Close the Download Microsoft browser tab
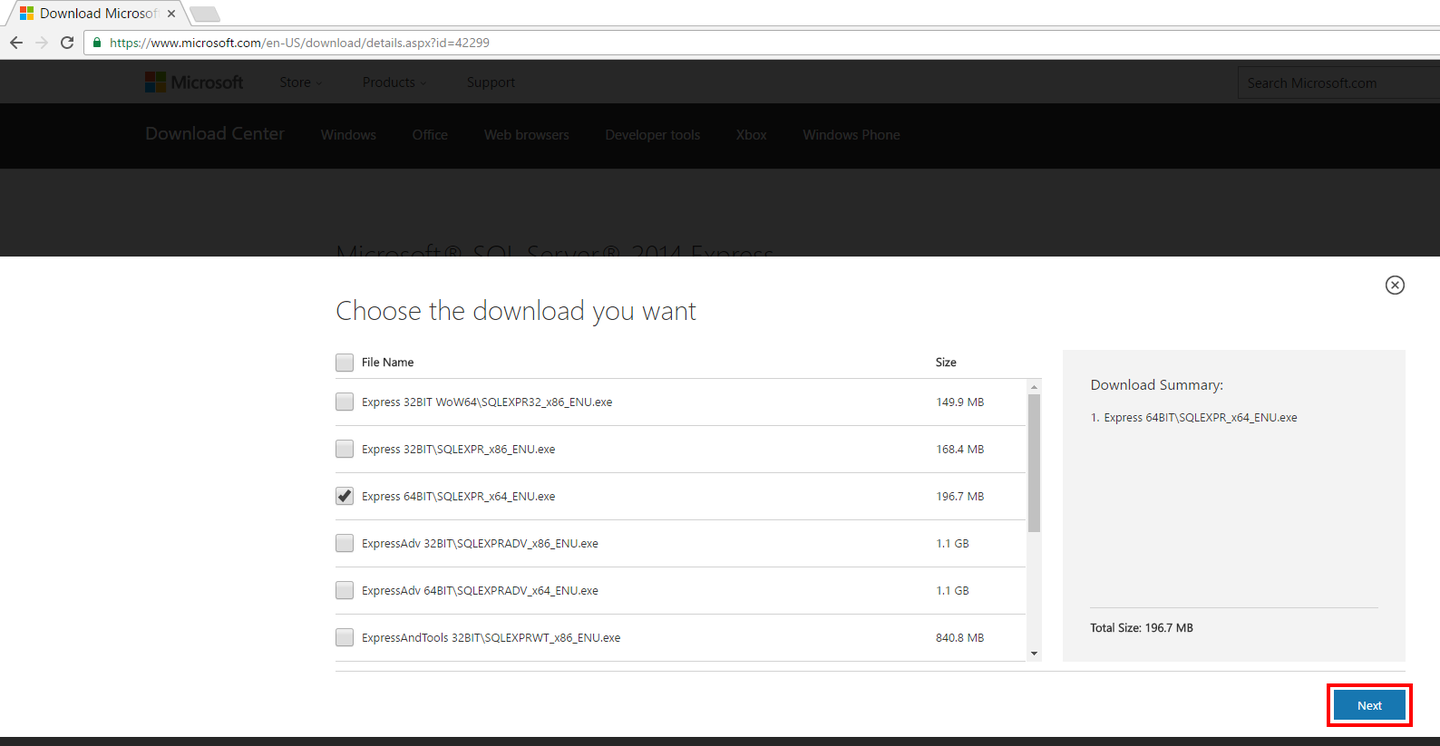1440x746 pixels. (171, 14)
